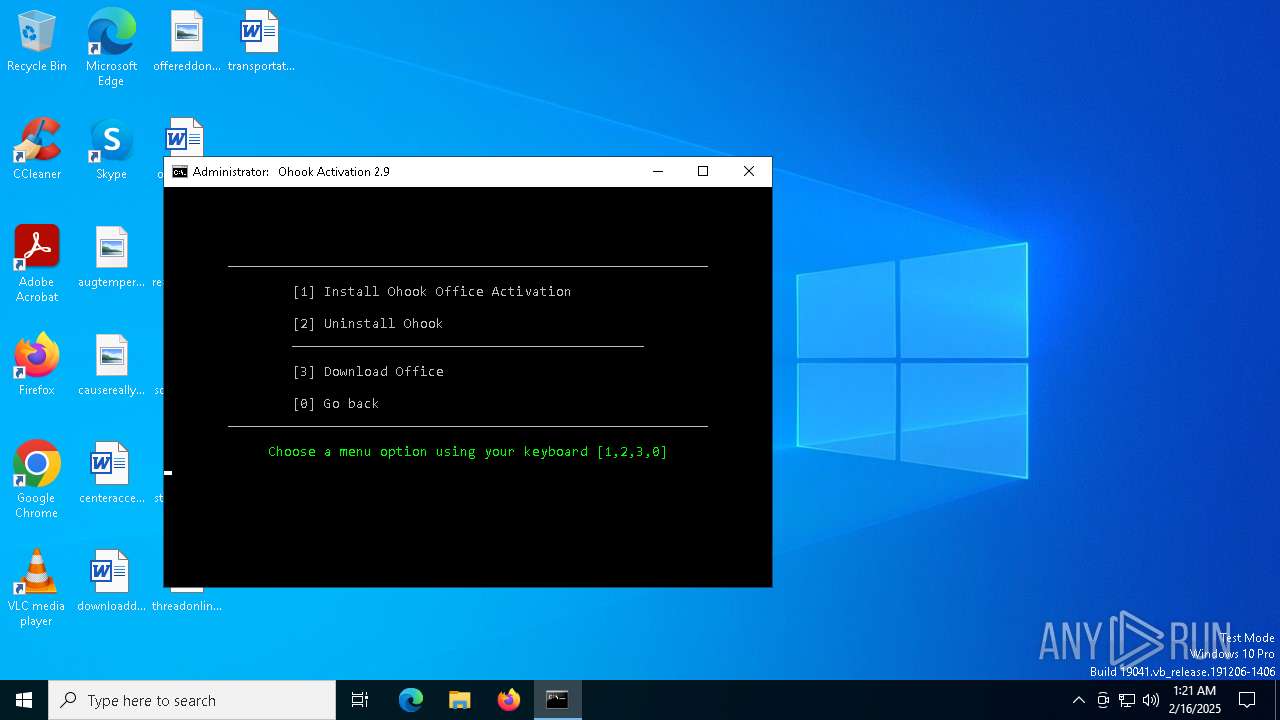Open the Recycle Bin desktop icon
This screenshot has width=1280, height=720.
(x=37, y=41)
